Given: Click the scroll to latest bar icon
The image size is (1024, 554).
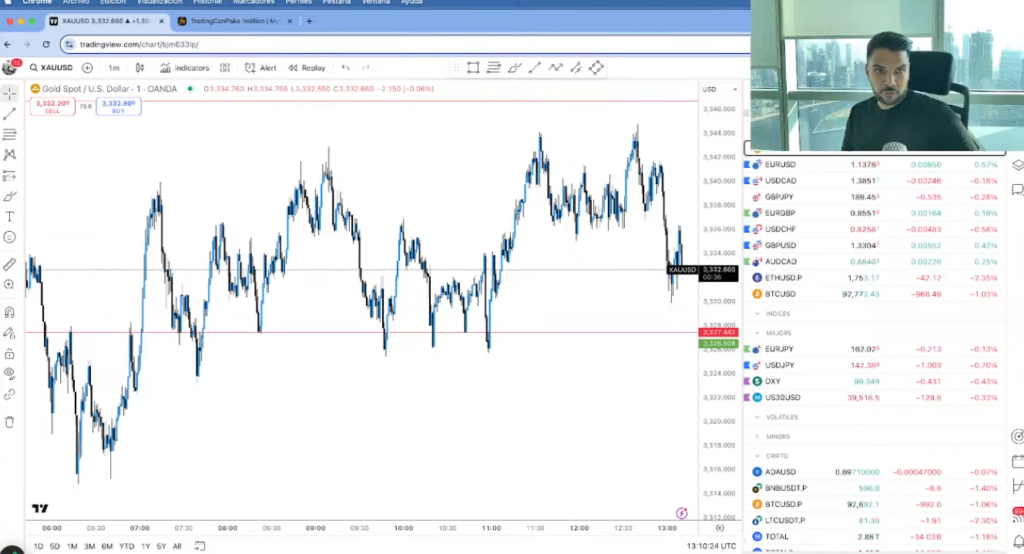Looking at the screenshot, I should point(720,528).
